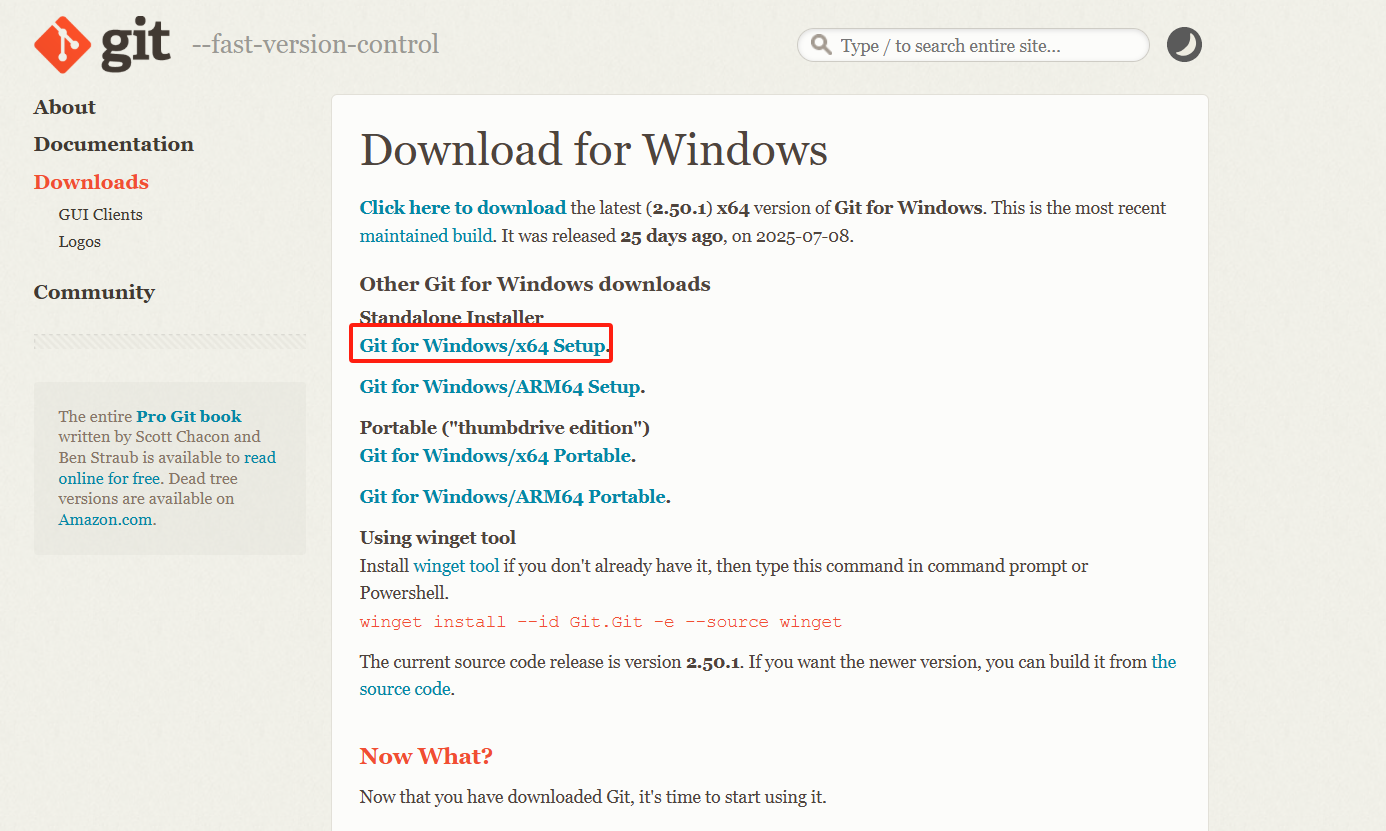This screenshot has height=831, width=1386.
Task: Toggle dark mode moon icon
Action: pyautogui.click(x=1184, y=45)
